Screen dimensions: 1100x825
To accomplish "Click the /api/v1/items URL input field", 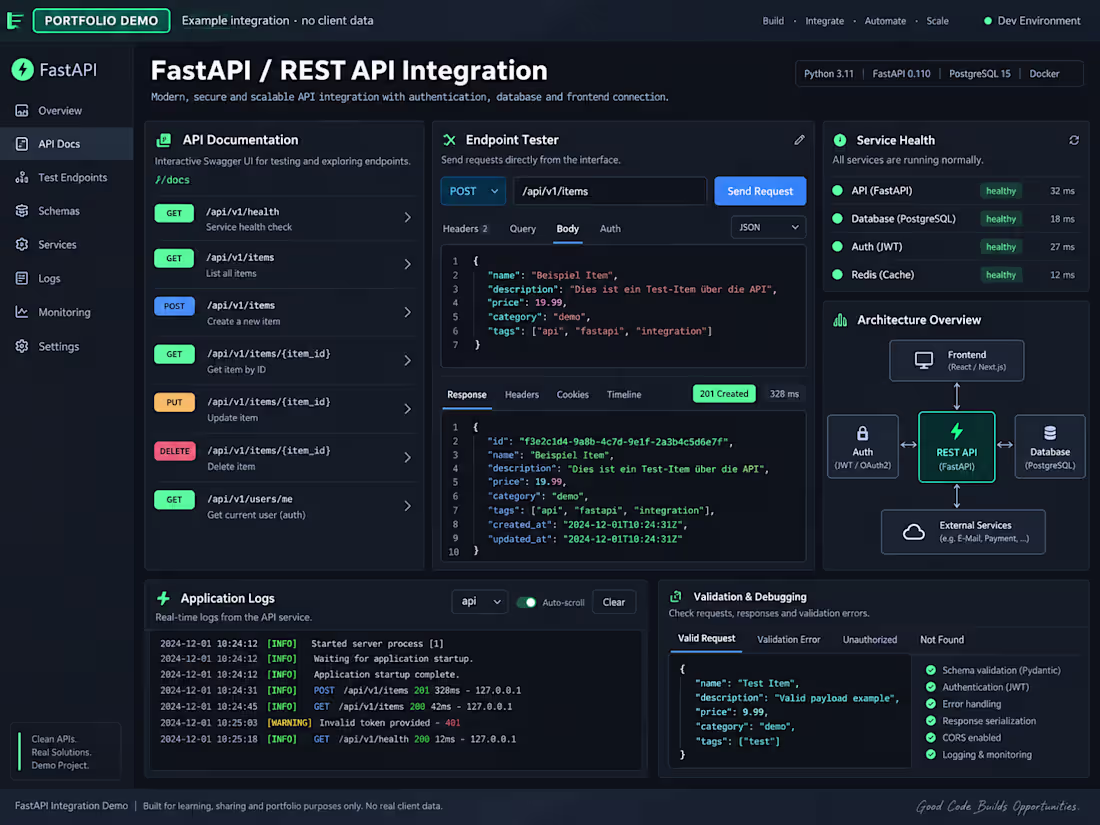I will pos(610,191).
